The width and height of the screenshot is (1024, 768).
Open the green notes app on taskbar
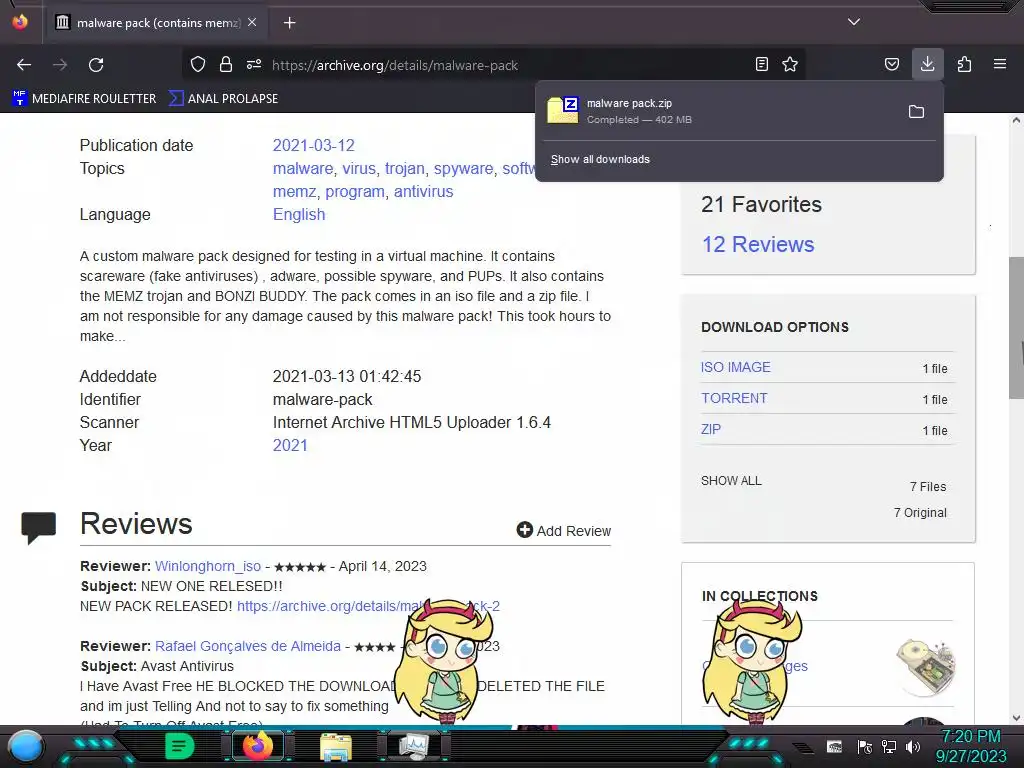click(x=179, y=746)
